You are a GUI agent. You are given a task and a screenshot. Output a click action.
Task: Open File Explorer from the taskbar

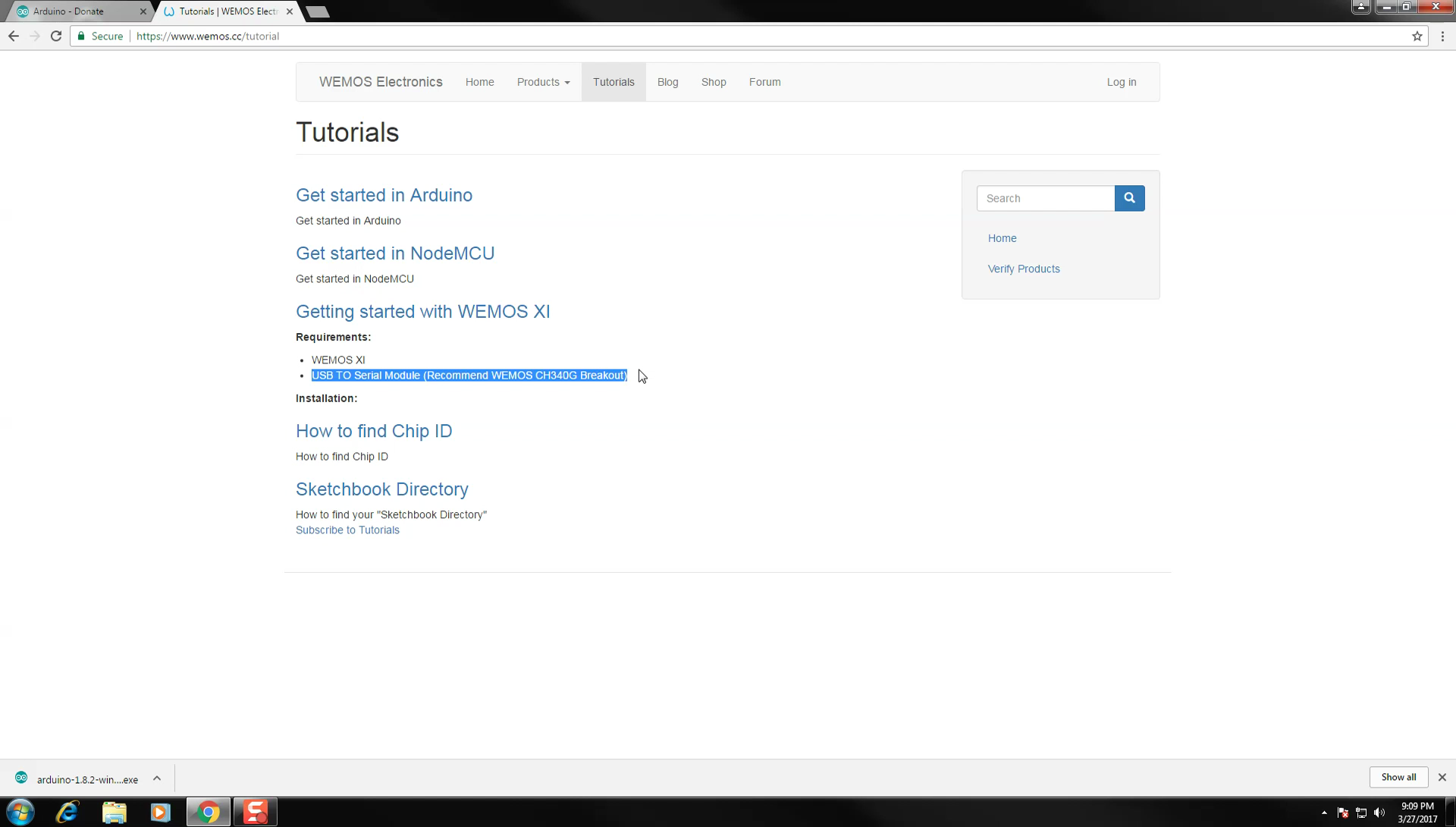pos(115,812)
